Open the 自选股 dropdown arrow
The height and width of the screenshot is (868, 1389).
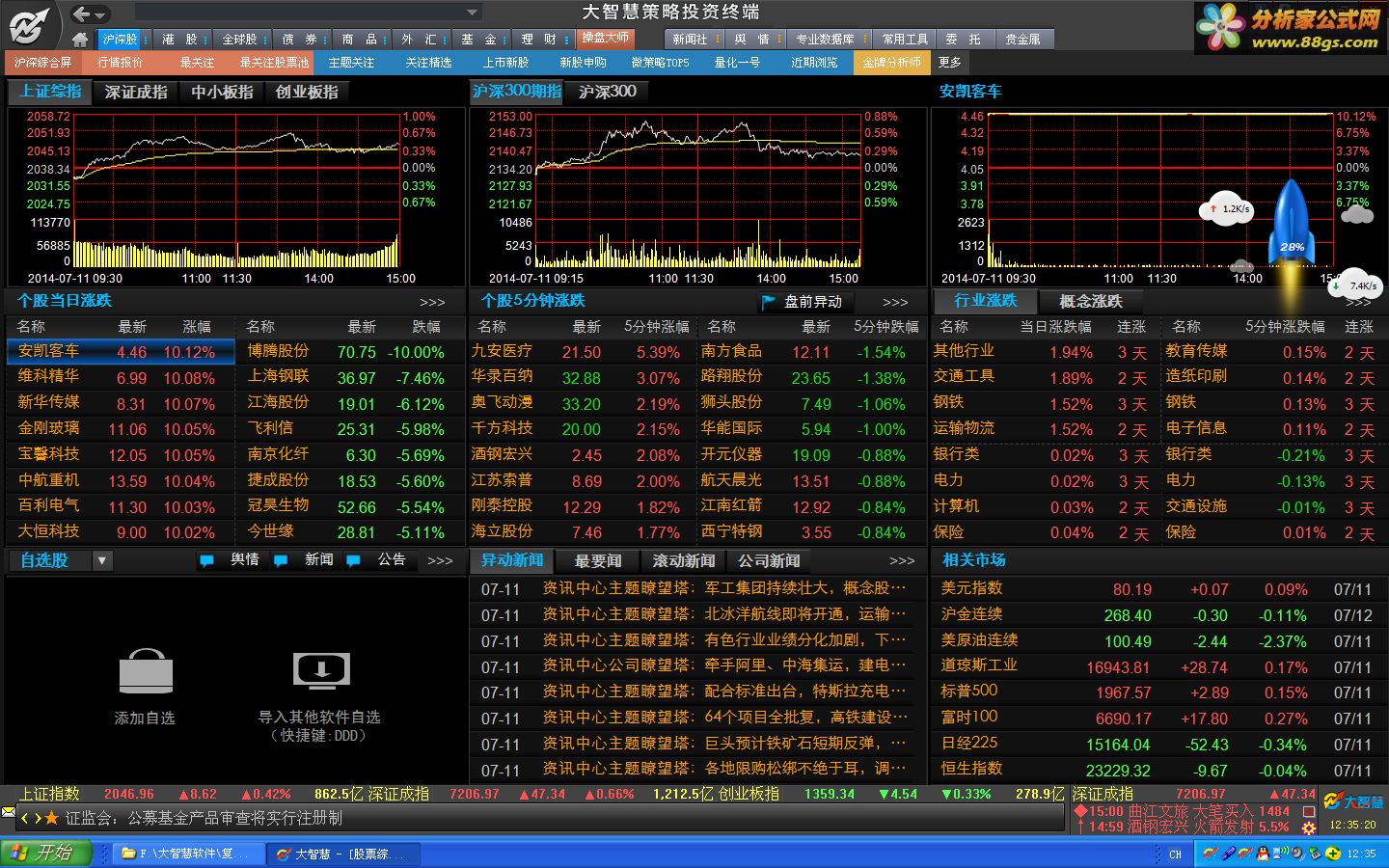102,560
